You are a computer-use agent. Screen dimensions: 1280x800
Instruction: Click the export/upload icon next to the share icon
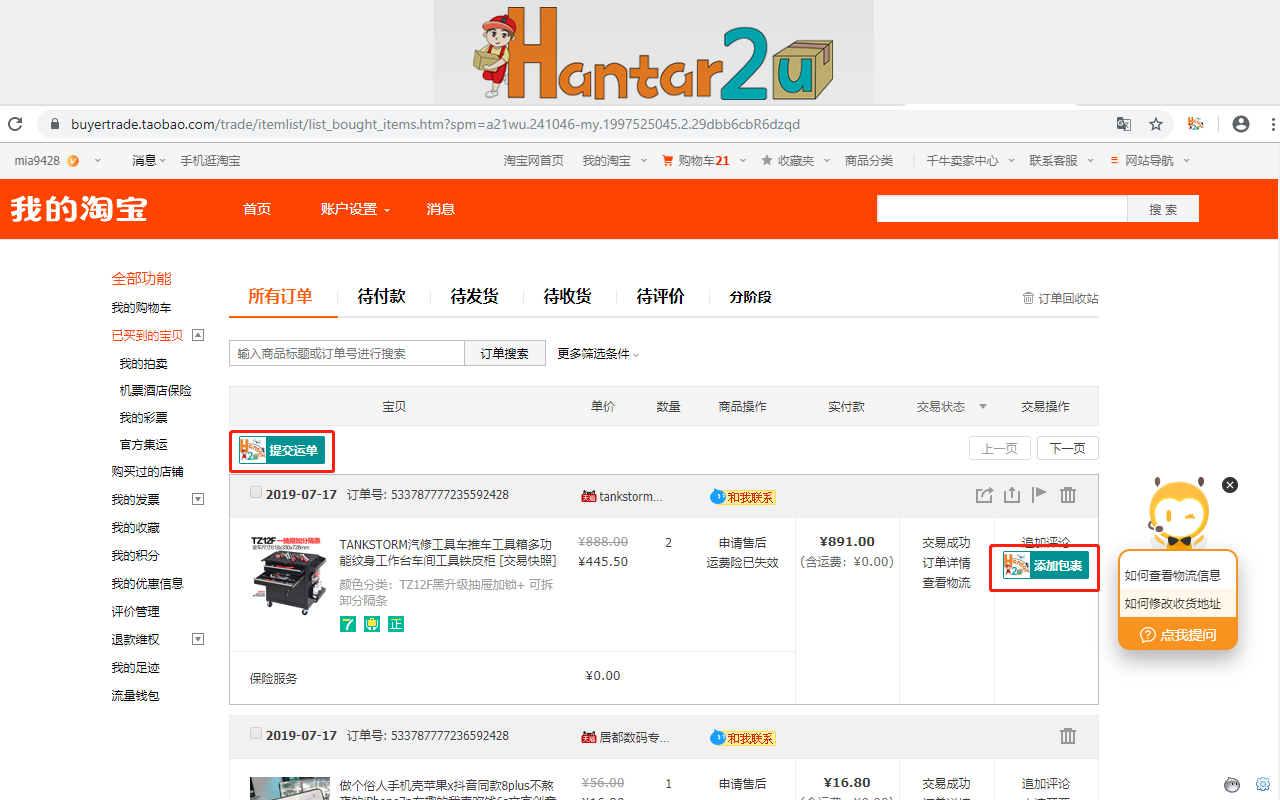1012,494
